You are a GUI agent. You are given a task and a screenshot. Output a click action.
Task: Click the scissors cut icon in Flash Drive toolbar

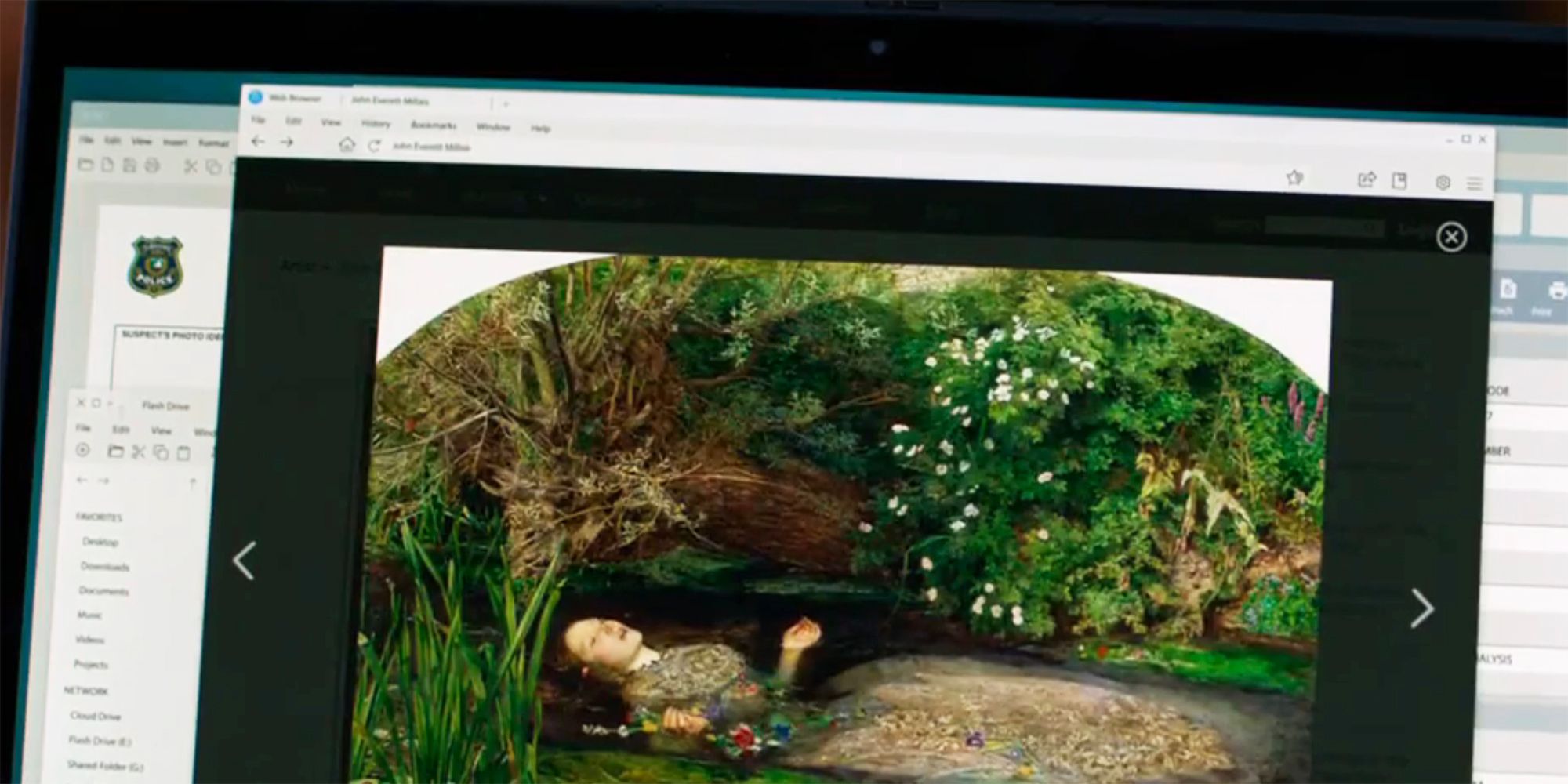139,452
